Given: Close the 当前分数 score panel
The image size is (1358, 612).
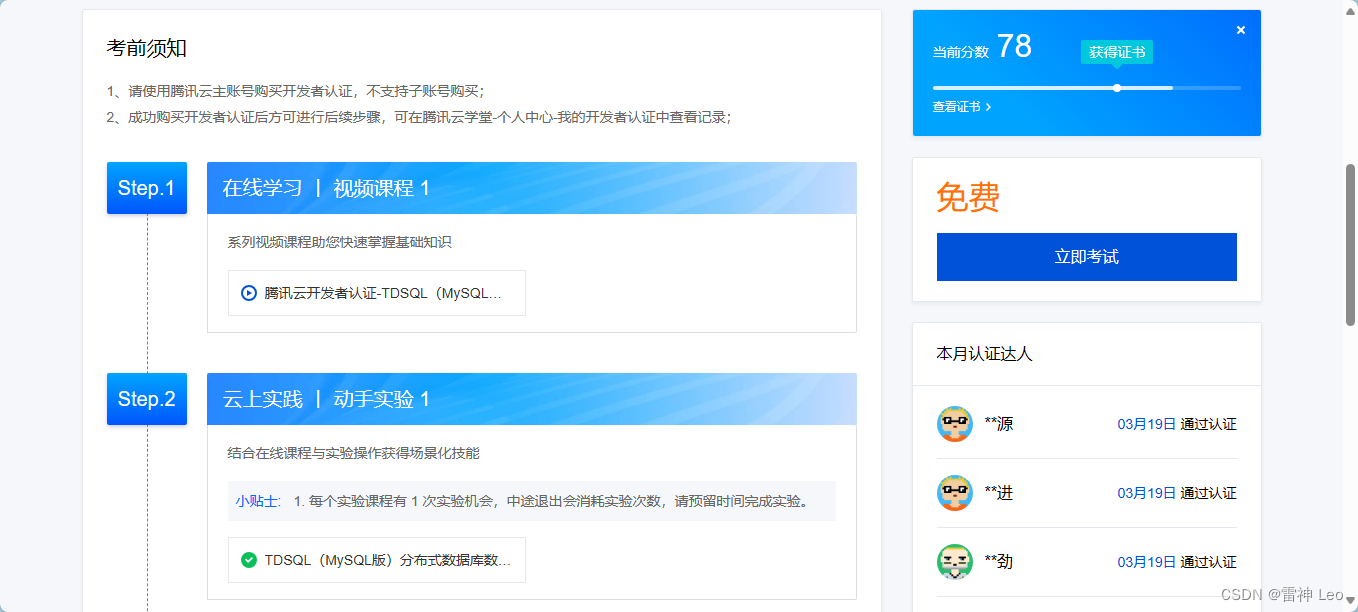Looking at the screenshot, I should click(x=1240, y=29).
